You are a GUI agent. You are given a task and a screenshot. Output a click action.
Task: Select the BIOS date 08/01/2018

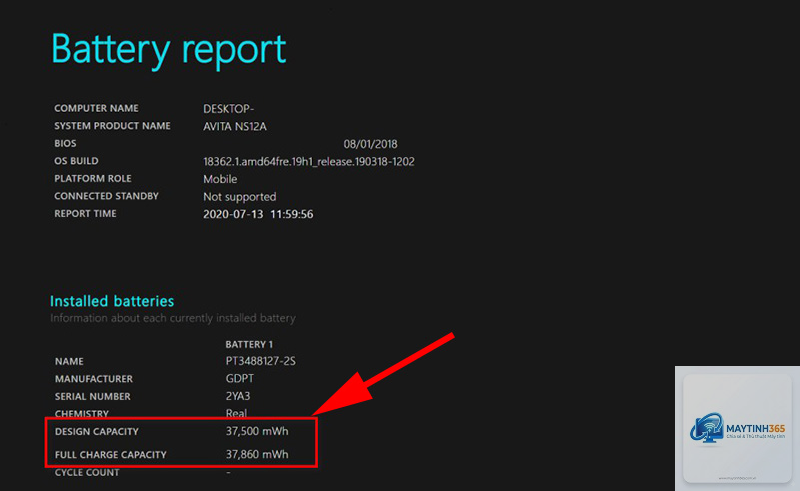click(x=370, y=144)
